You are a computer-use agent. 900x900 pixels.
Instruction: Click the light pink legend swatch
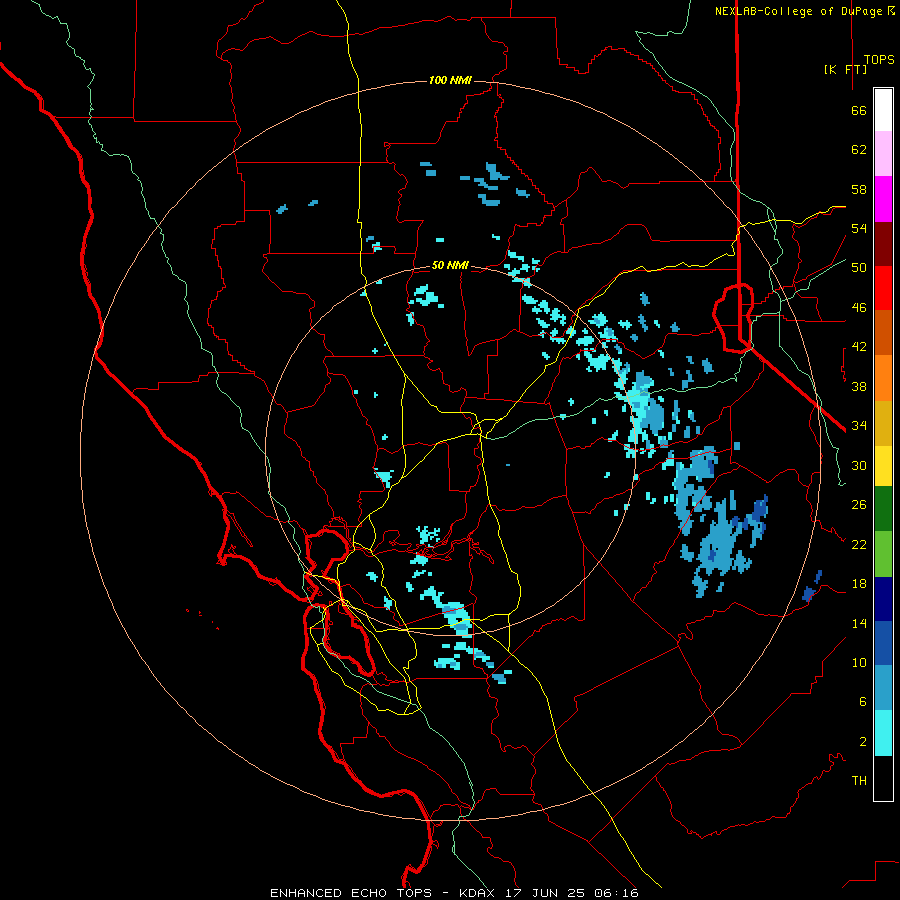coord(883,153)
